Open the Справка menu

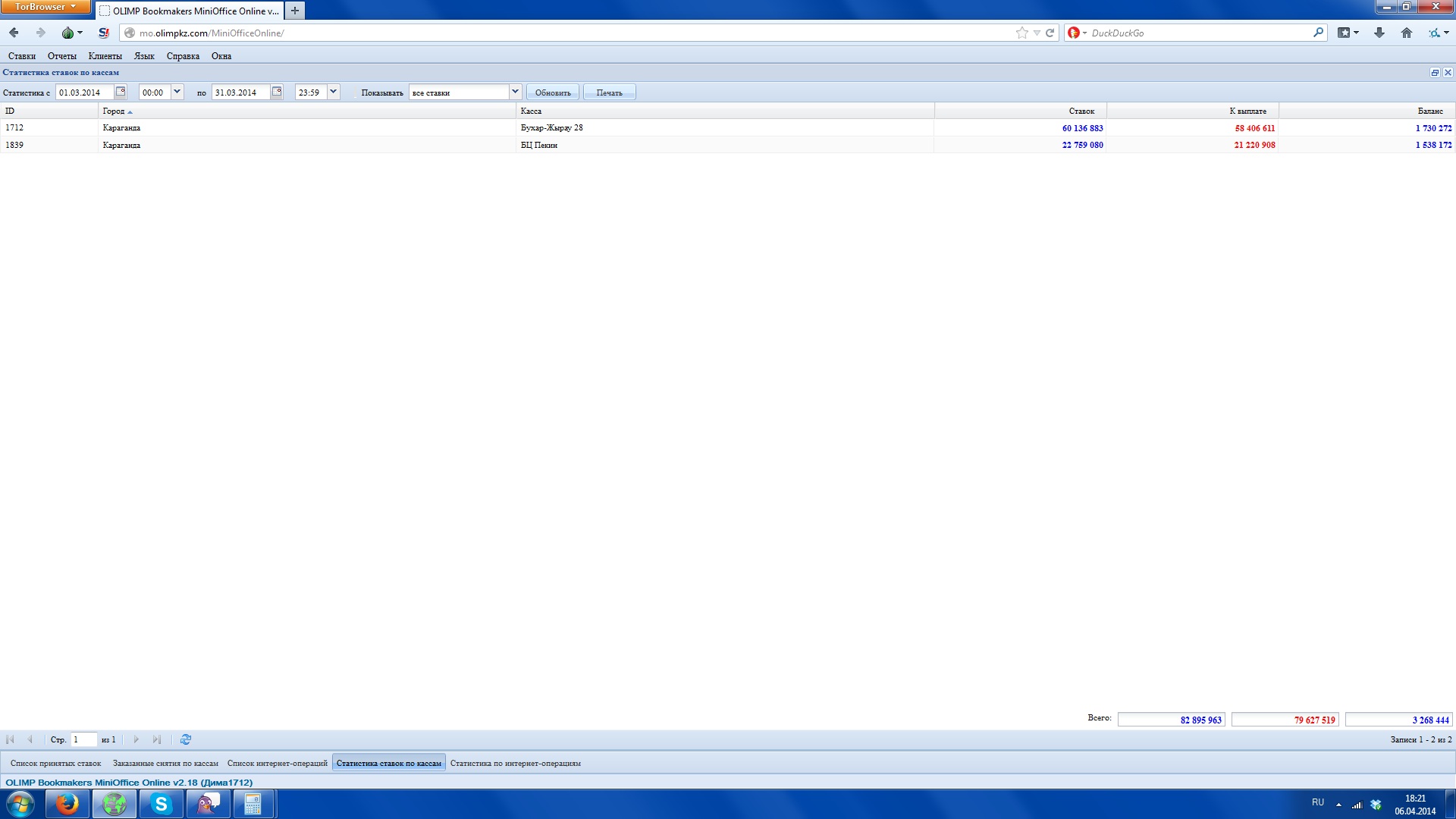(x=183, y=56)
